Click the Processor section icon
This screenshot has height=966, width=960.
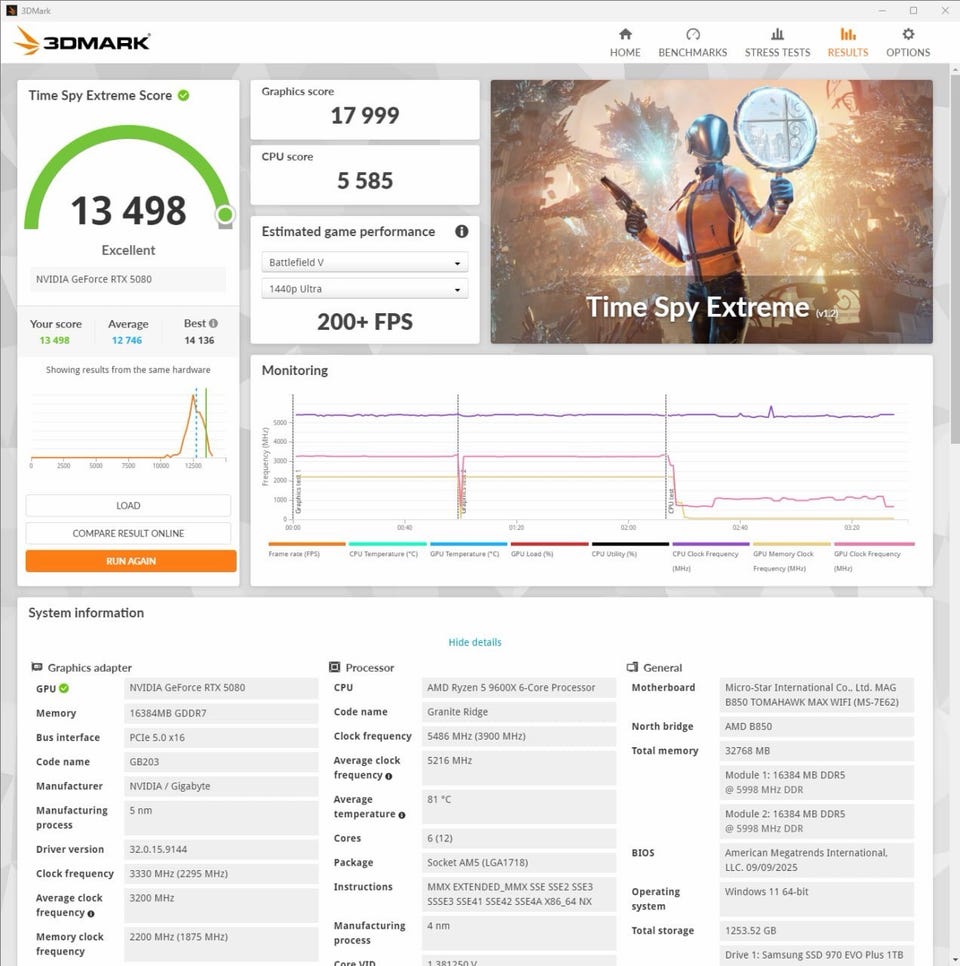click(335, 667)
